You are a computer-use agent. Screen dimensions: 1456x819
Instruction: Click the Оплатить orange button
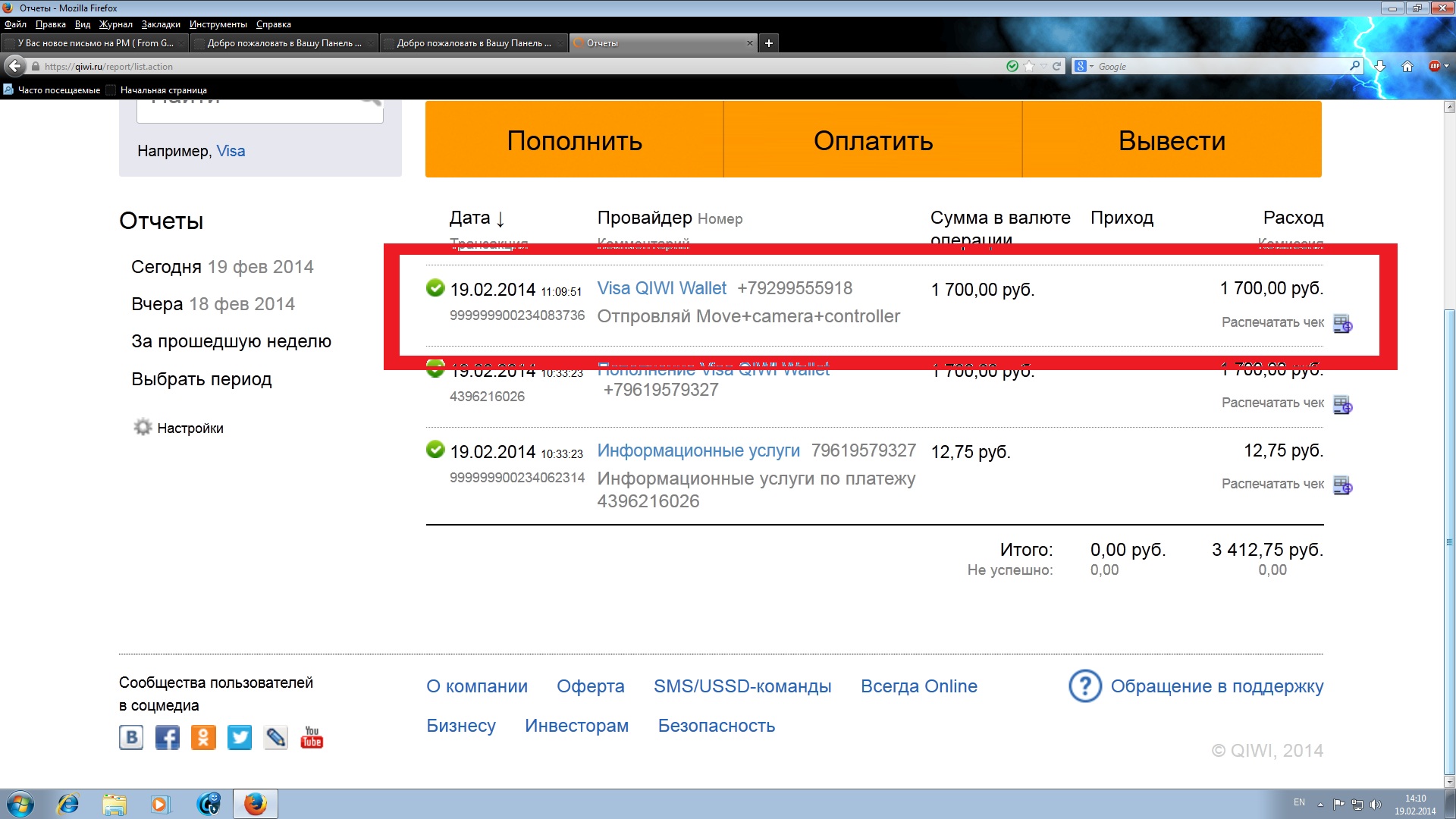tap(873, 140)
